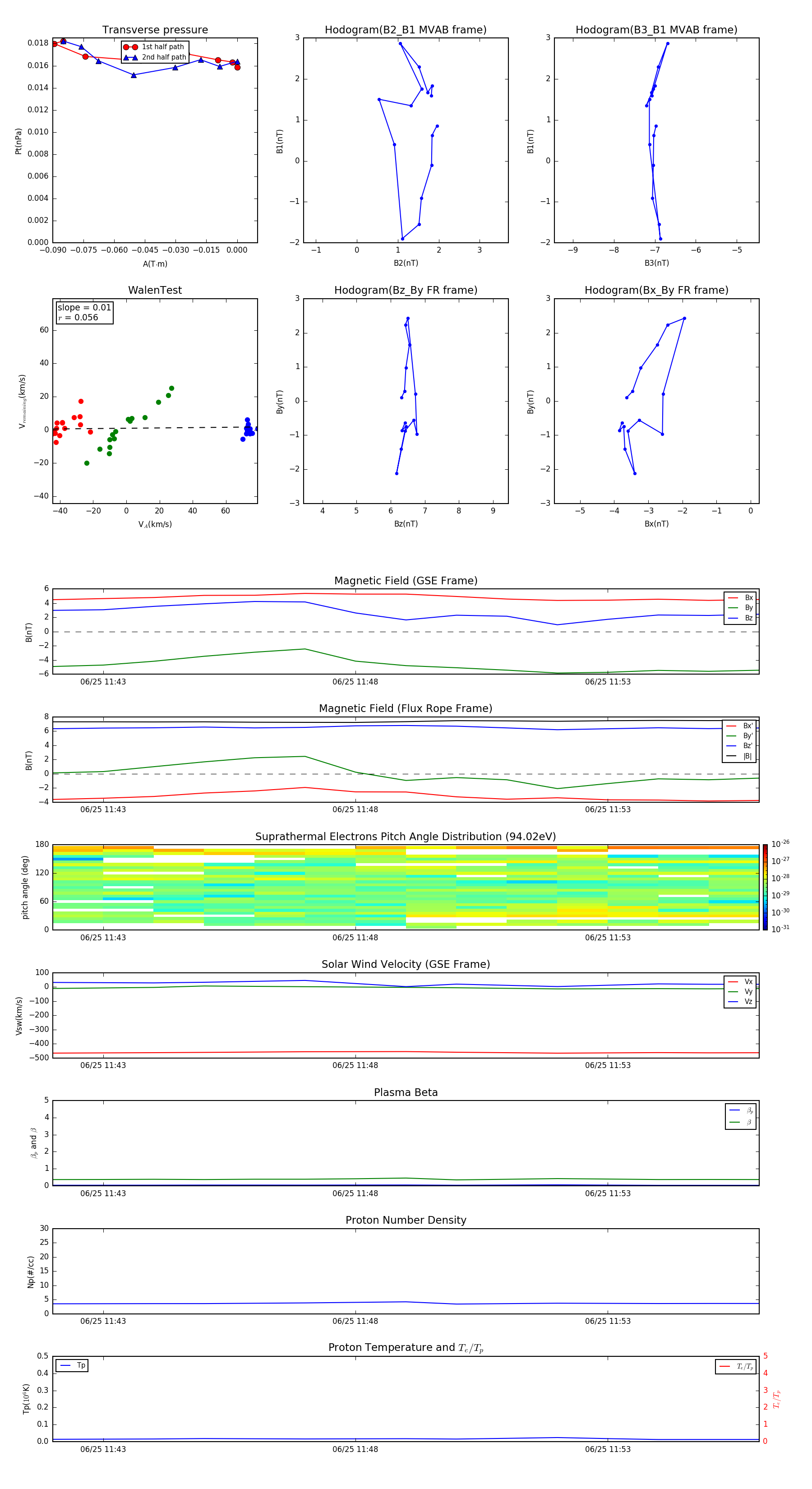Click '2nd half path' legend entry
The width and height of the screenshot is (812, 1489).
pos(155,57)
